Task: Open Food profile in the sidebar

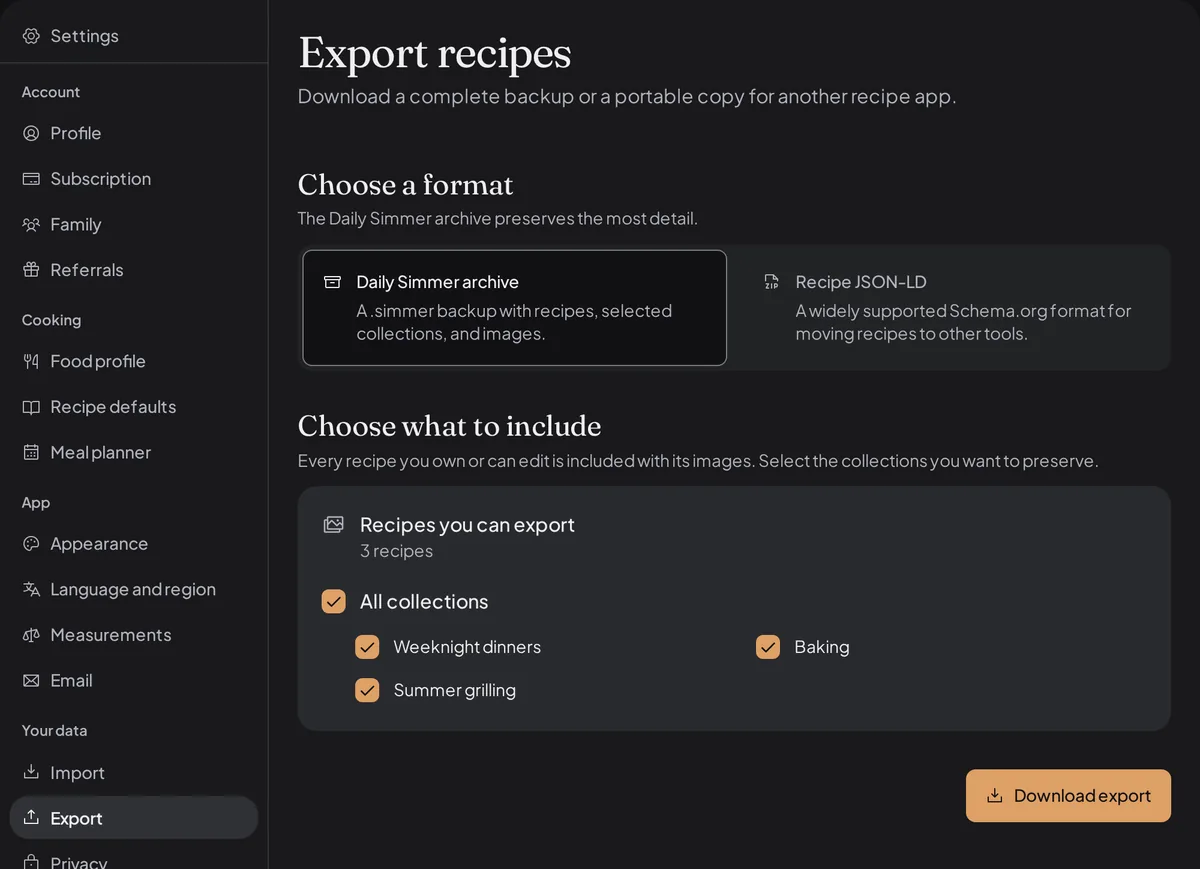Action: coord(134,361)
